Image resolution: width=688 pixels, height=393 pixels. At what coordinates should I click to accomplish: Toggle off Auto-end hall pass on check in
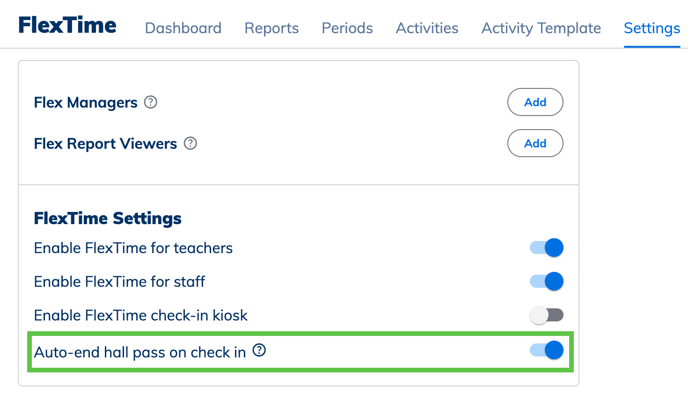546,350
